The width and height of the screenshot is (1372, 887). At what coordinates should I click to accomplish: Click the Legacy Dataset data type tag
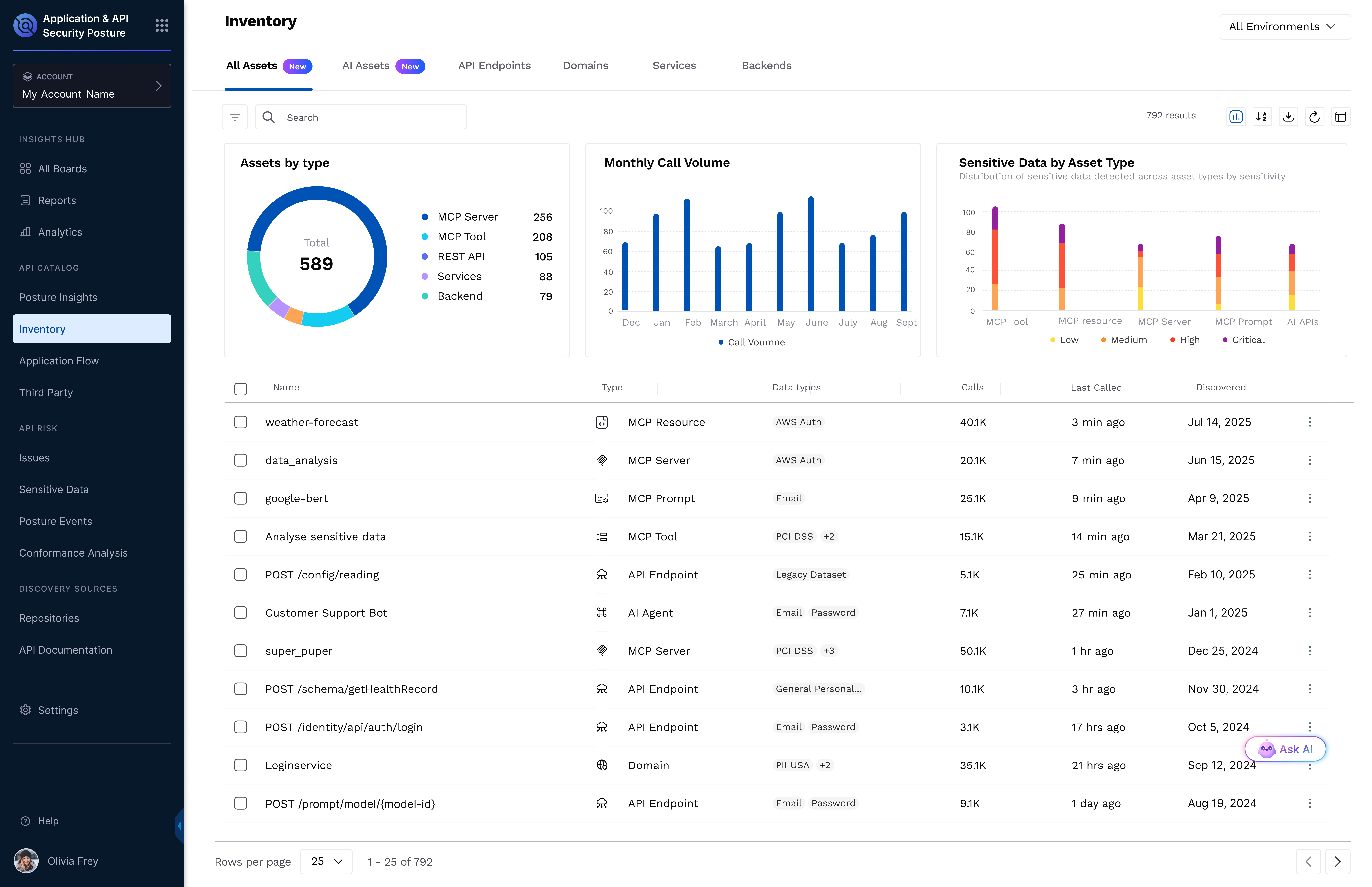(x=811, y=574)
